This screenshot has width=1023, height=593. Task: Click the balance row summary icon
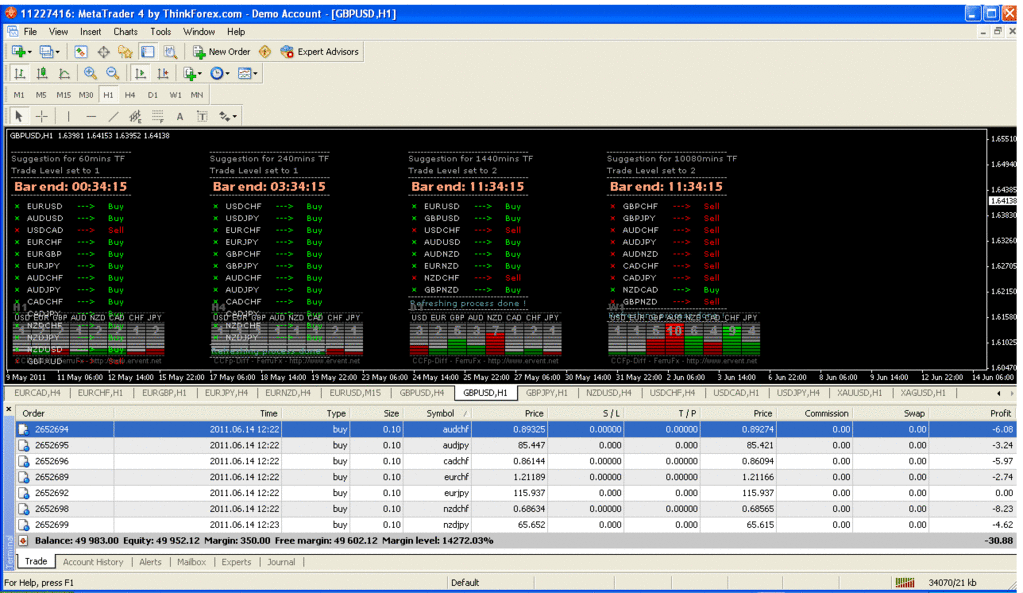pos(23,541)
